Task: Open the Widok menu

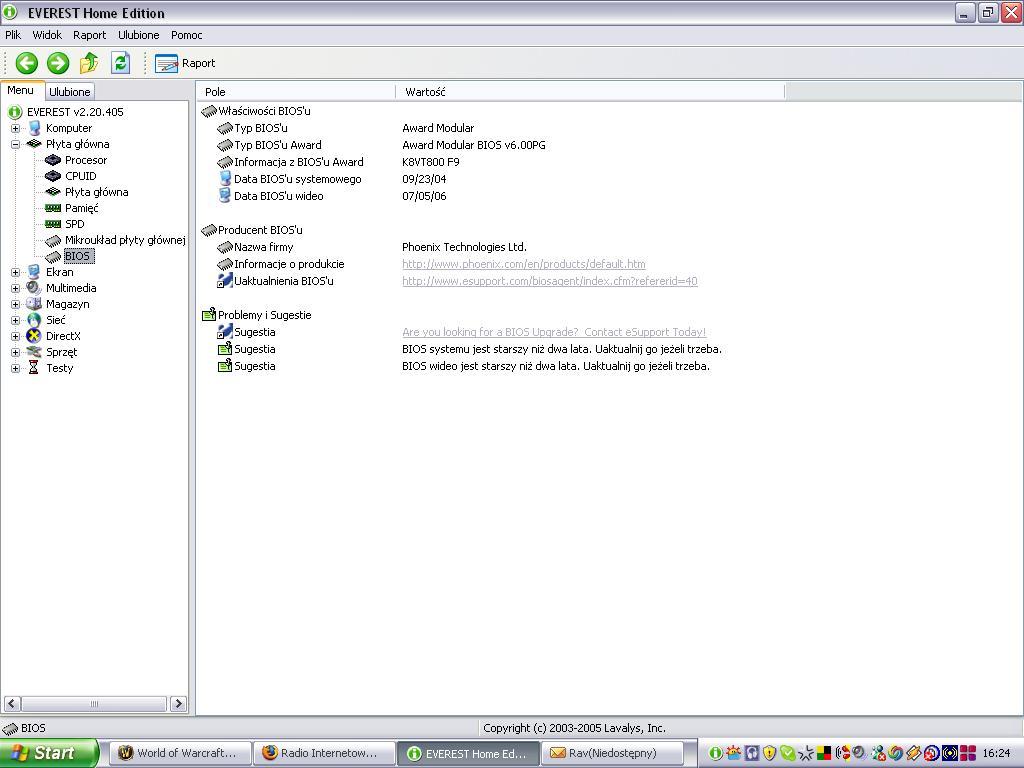Action: tap(47, 35)
